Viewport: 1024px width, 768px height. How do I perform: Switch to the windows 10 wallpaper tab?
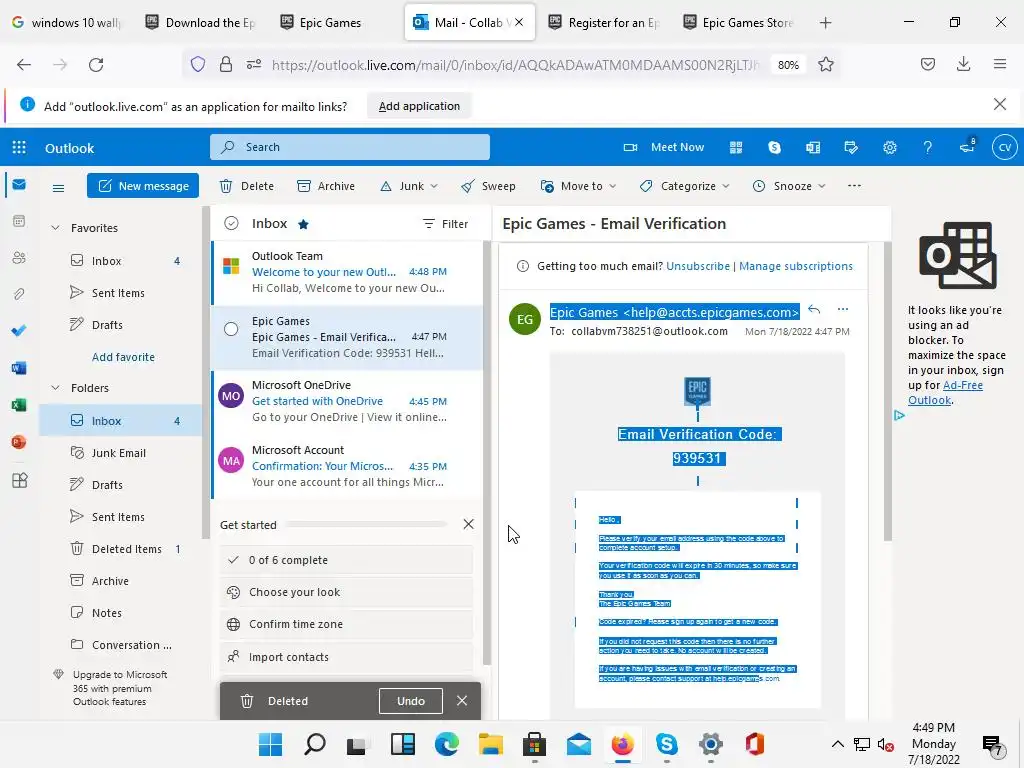[x=67, y=23]
